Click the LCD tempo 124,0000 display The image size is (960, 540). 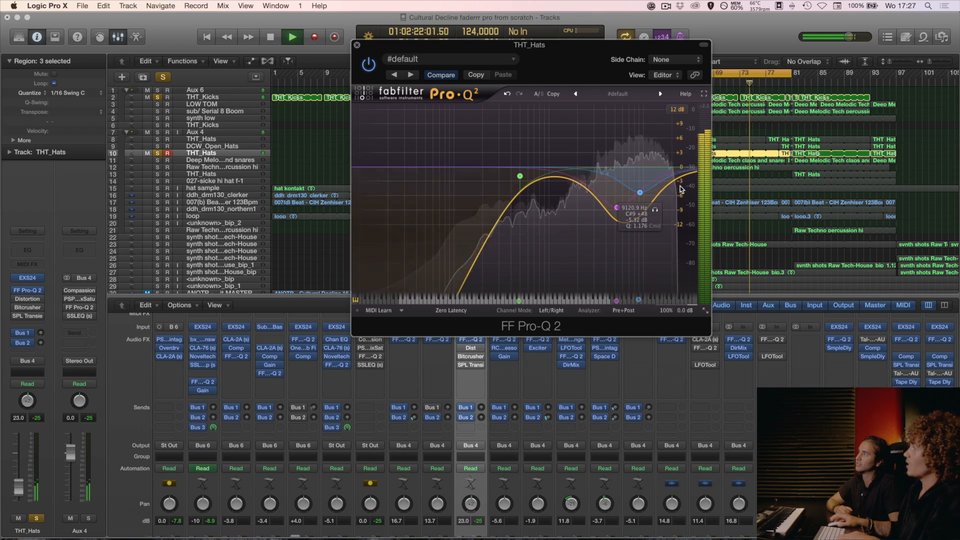click(x=481, y=31)
